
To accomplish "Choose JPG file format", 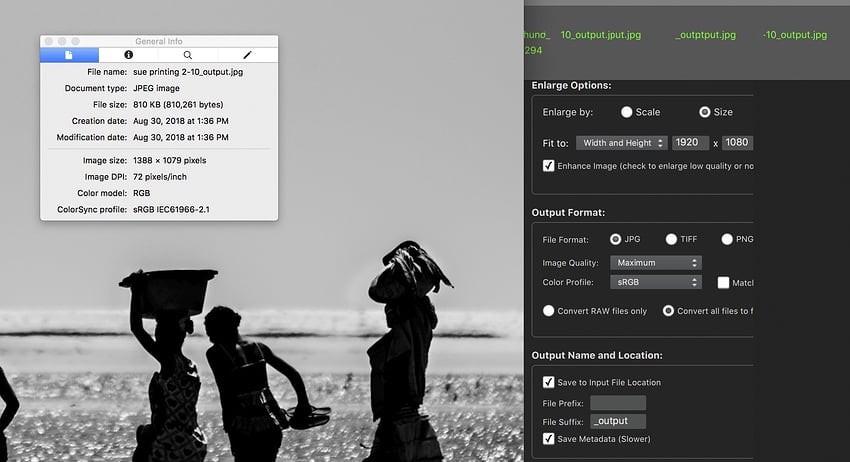I will pos(615,239).
